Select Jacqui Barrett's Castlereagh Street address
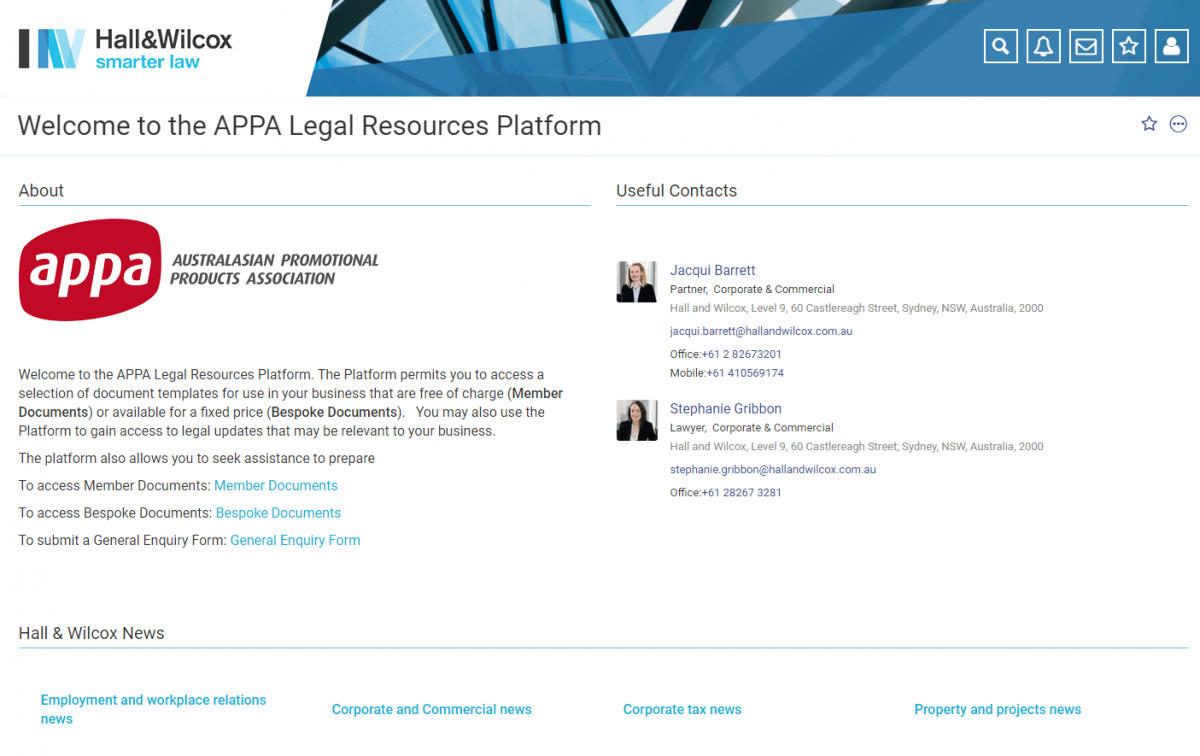The height and width of the screenshot is (756, 1200). tap(856, 308)
